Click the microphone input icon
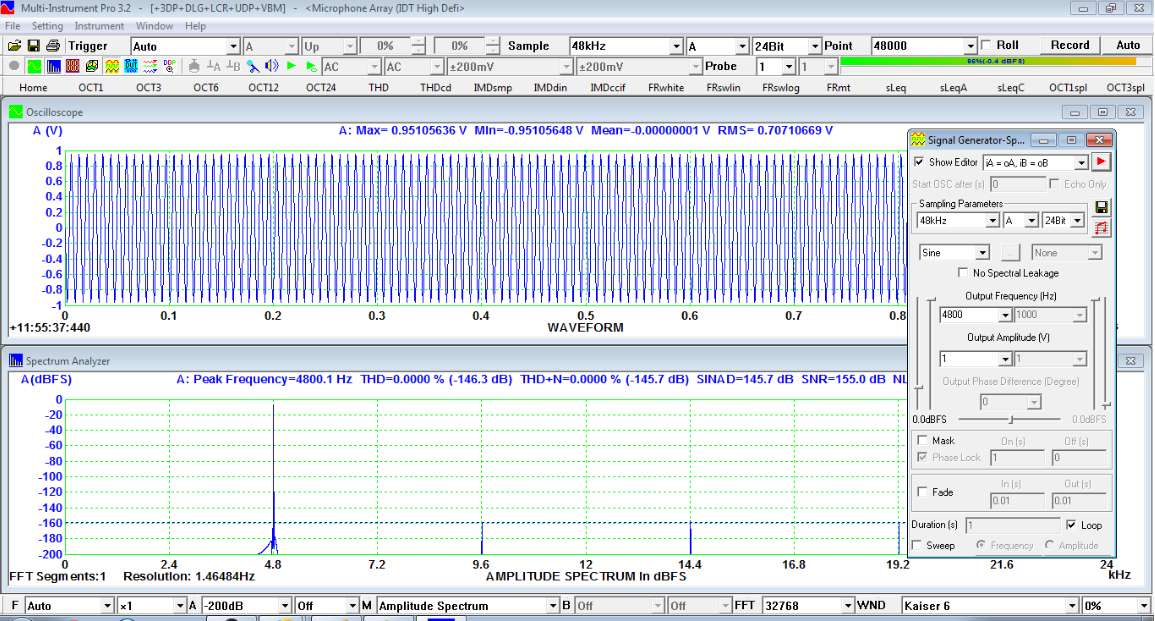Viewport: 1155px width, 621px height. [253, 66]
